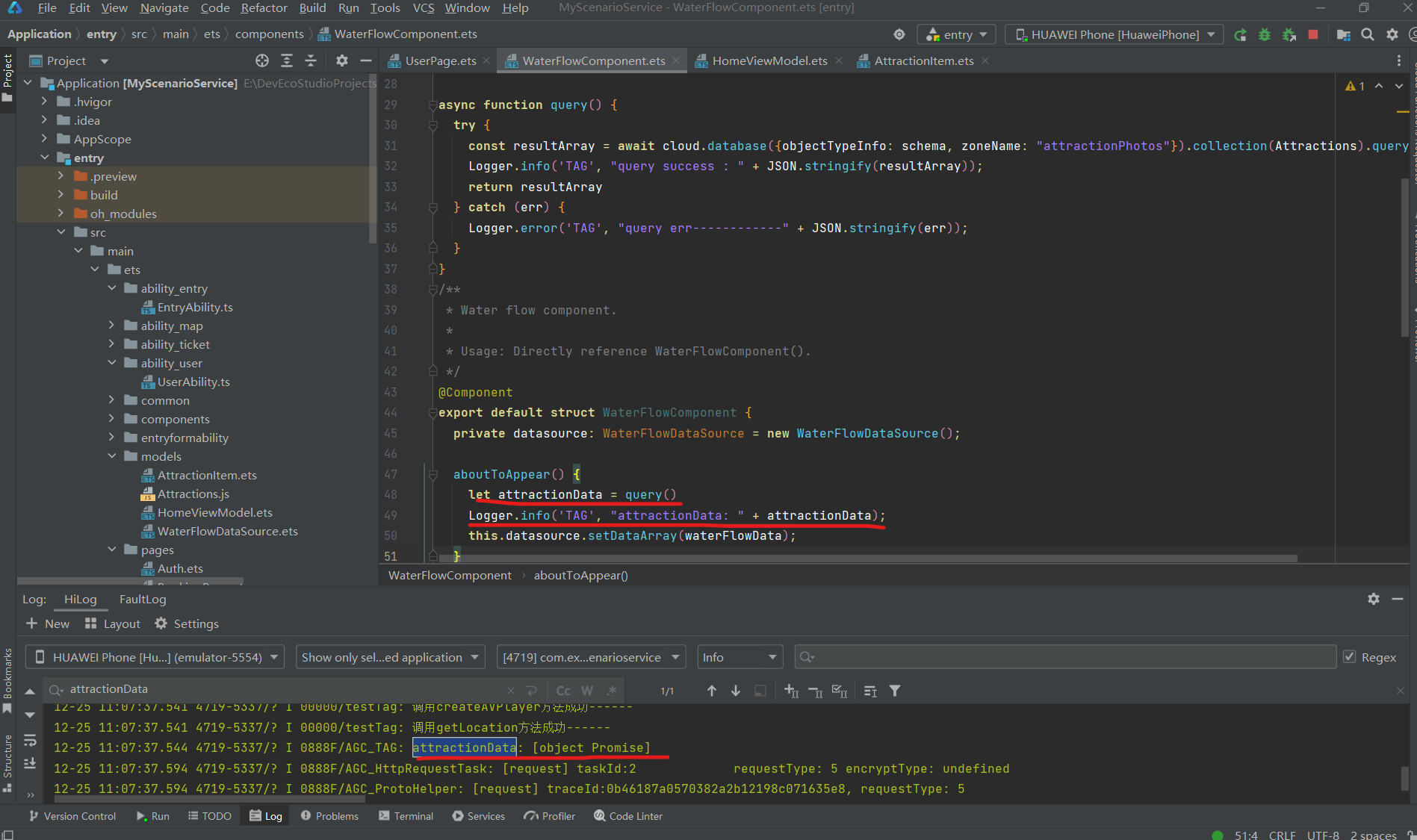The height and width of the screenshot is (840, 1417).
Task: Click Collapse All icon in Project panel
Action: tap(311, 60)
